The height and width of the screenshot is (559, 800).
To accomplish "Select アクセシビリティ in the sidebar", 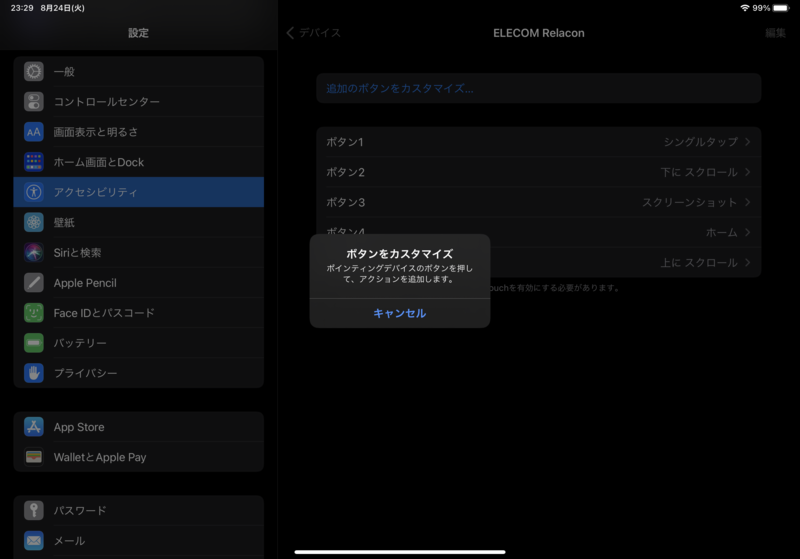I will point(139,192).
